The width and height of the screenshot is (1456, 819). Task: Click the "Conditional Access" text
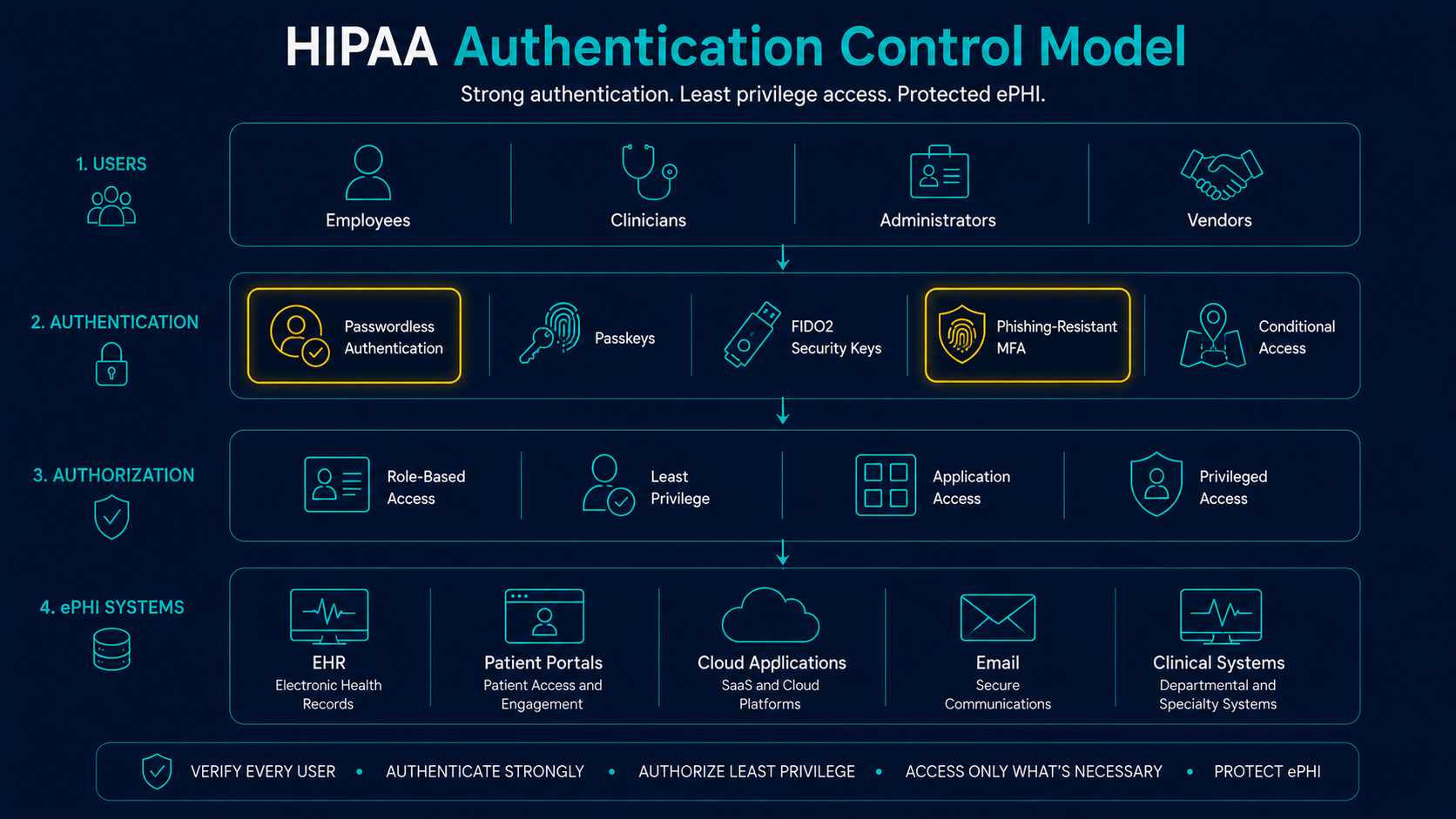pos(1297,337)
